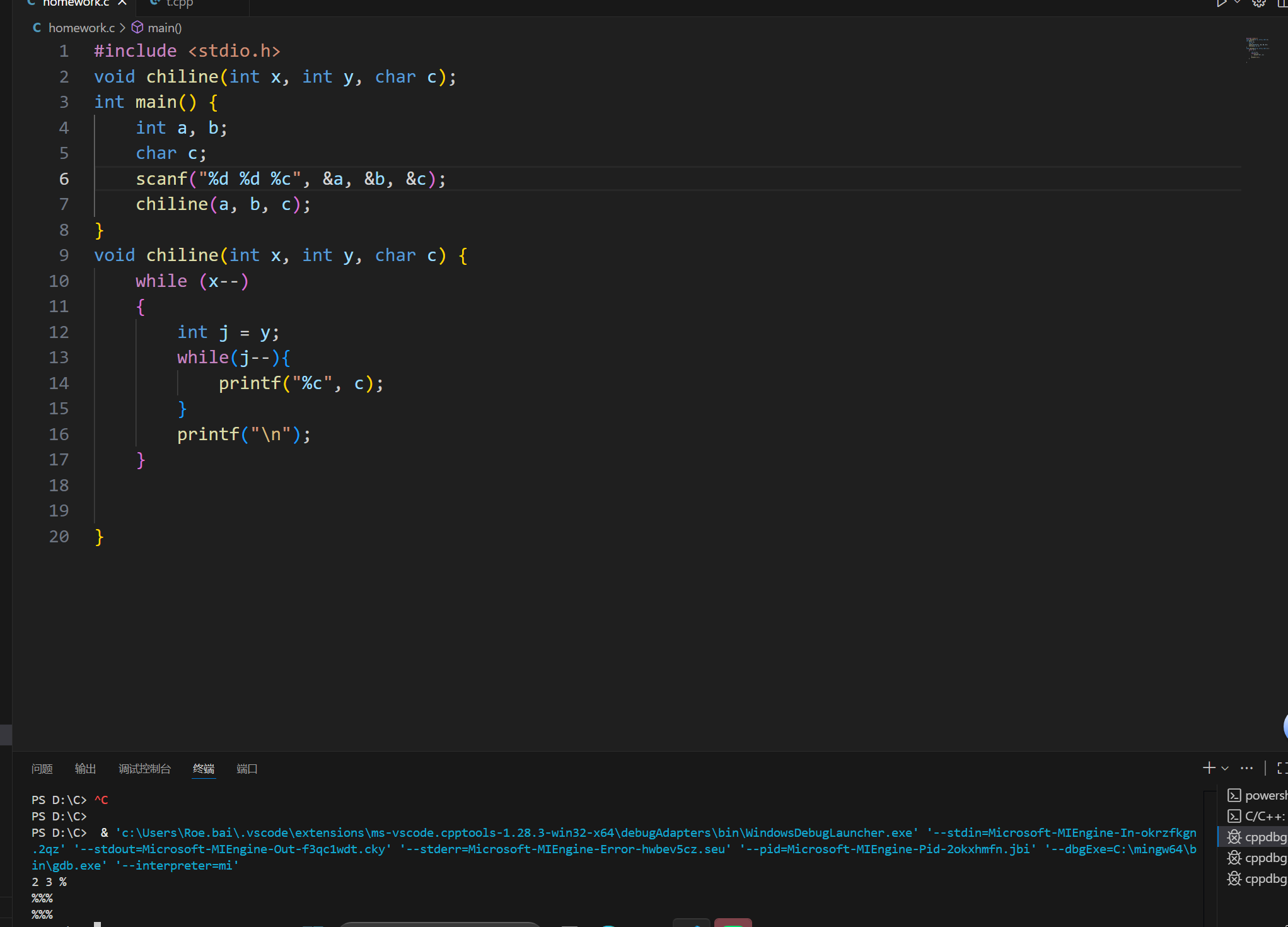Click main() symbol in breadcrumb
The width and height of the screenshot is (1288, 927).
click(164, 28)
